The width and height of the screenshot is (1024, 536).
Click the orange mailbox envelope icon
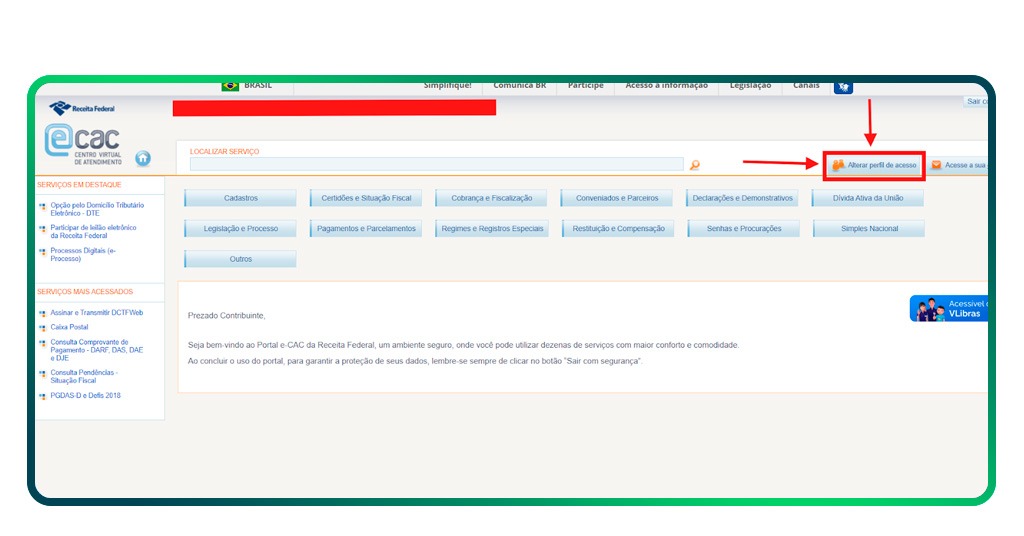point(936,165)
